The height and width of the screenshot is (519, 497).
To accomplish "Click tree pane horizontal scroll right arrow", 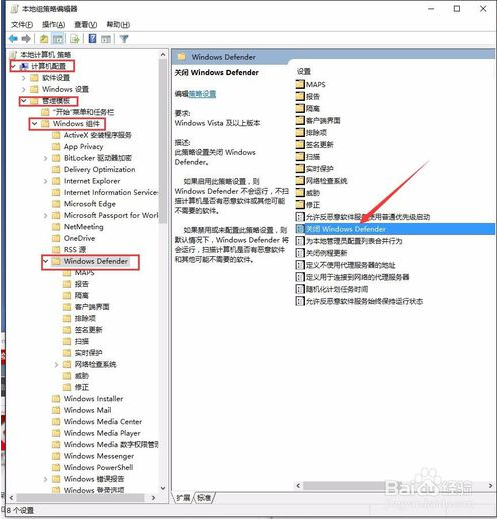I will pyautogui.click(x=153, y=498).
